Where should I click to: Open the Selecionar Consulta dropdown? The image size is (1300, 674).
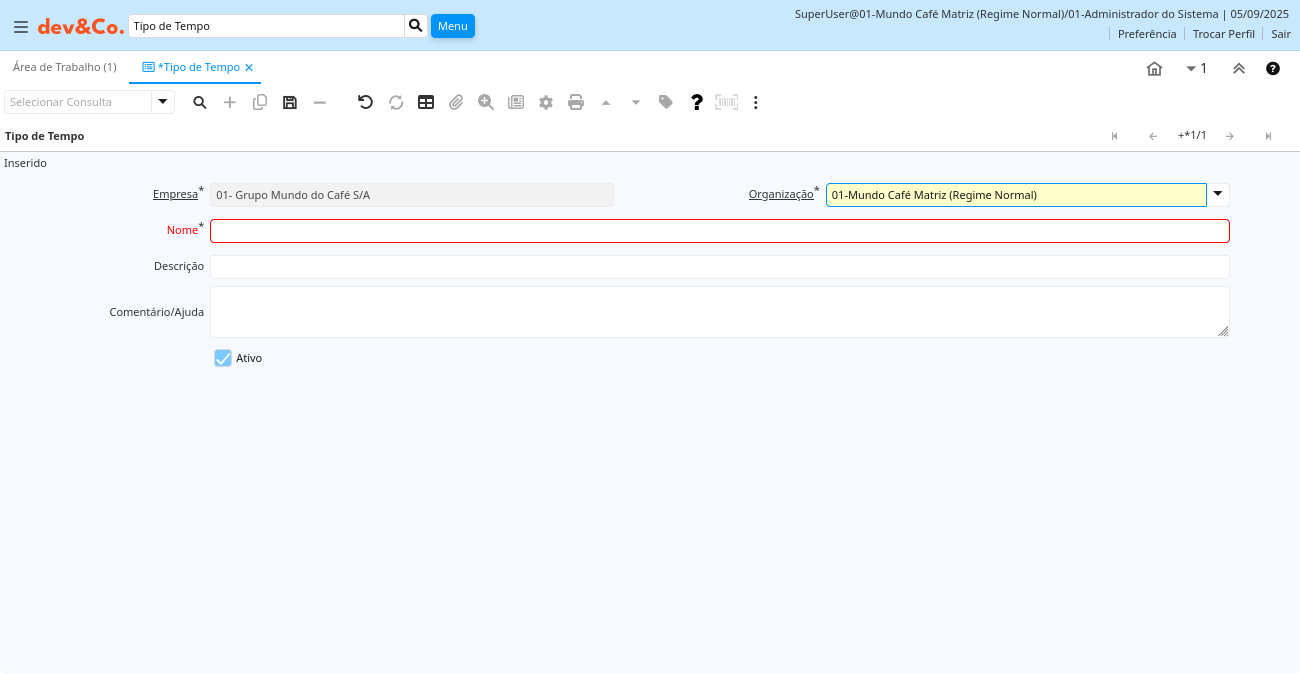click(x=163, y=102)
